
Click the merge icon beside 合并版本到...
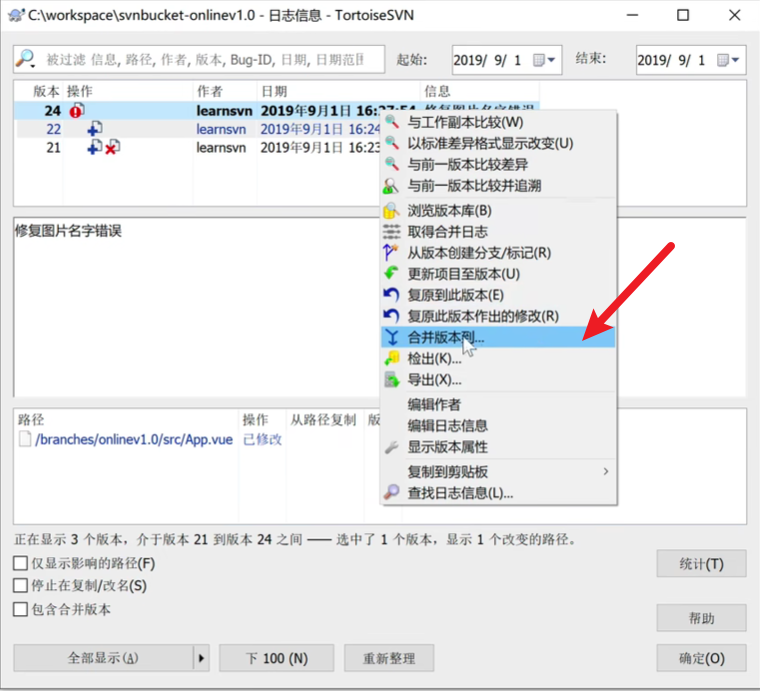(392, 337)
